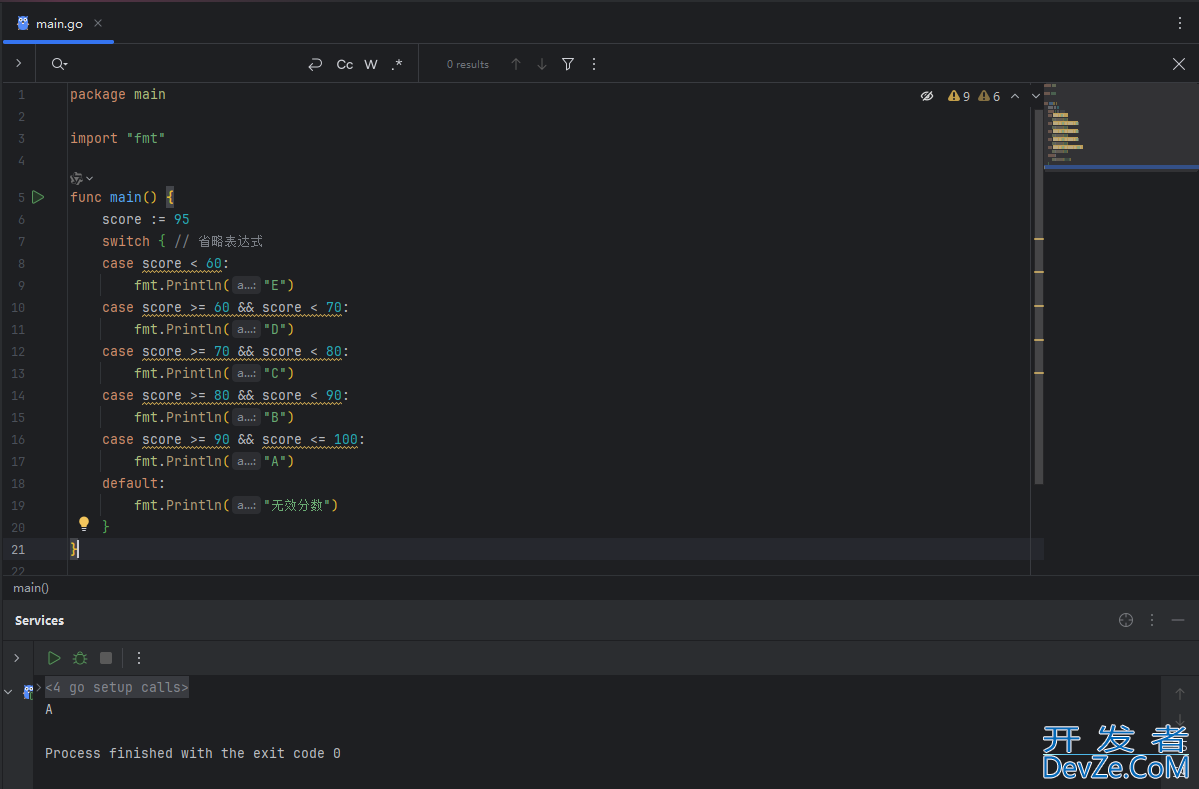
Task: Click the 'default:' keyword on line 18
Action: (x=134, y=483)
